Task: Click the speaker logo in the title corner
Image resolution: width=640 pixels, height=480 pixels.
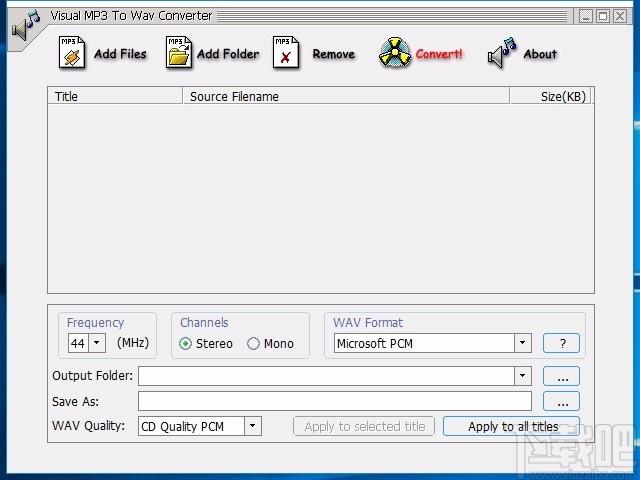Action: click(25, 25)
